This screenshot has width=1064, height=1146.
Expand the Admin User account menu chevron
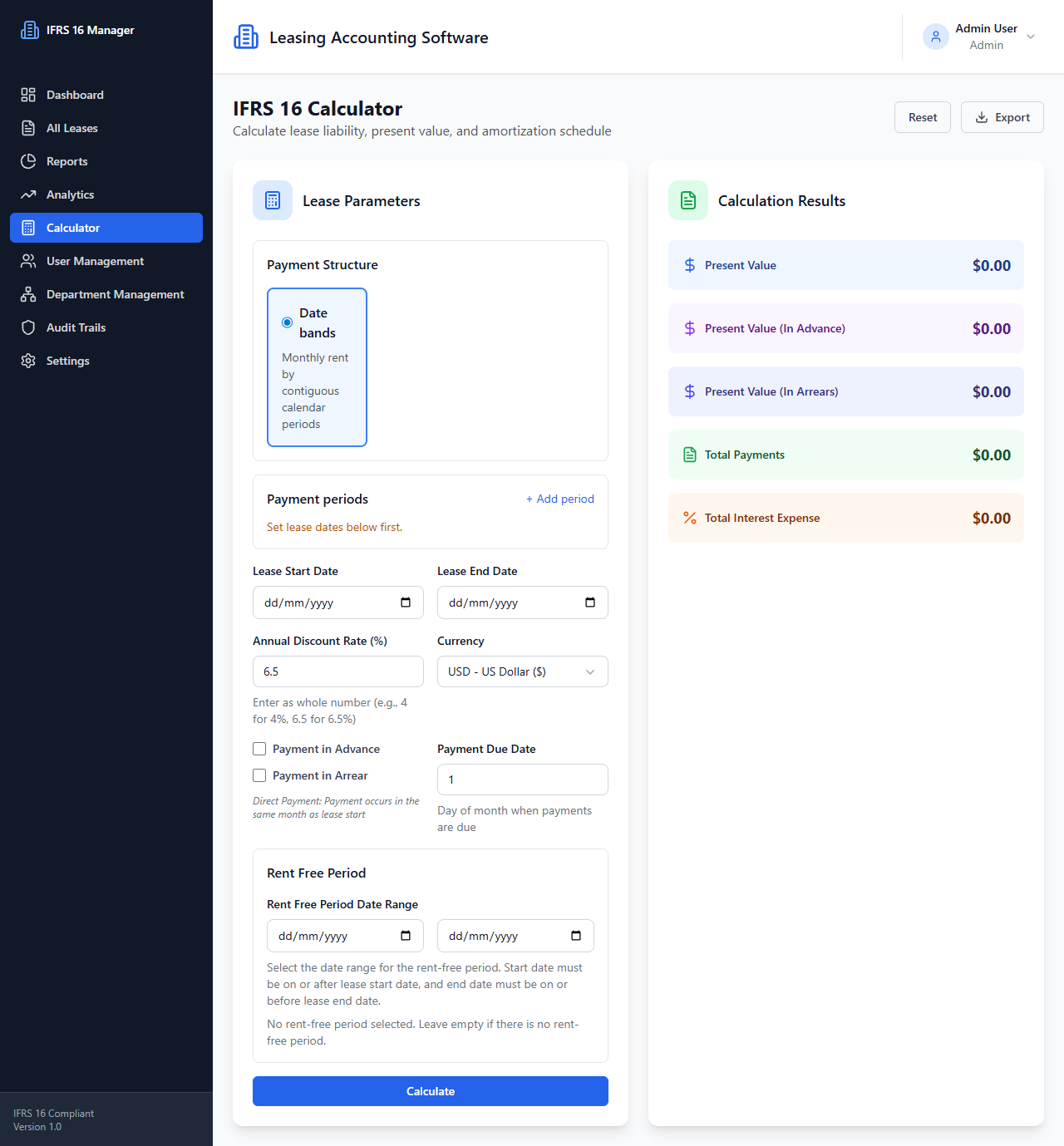point(1031,37)
